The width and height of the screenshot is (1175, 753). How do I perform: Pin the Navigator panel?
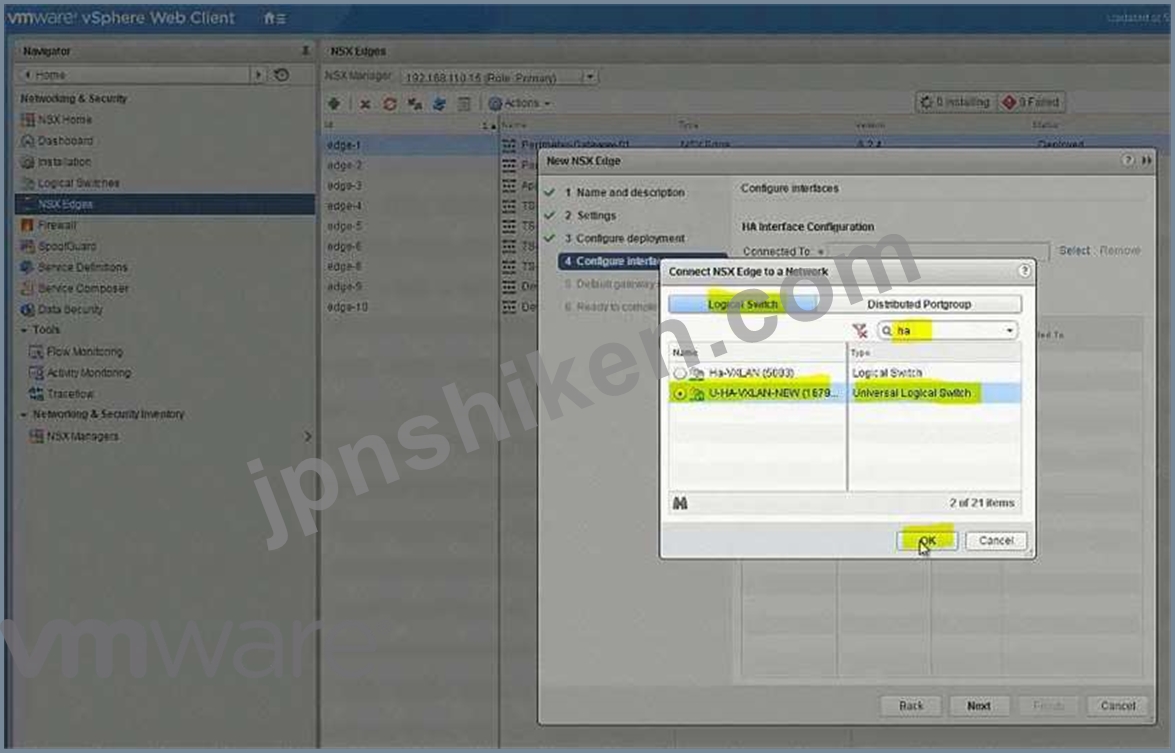304,51
